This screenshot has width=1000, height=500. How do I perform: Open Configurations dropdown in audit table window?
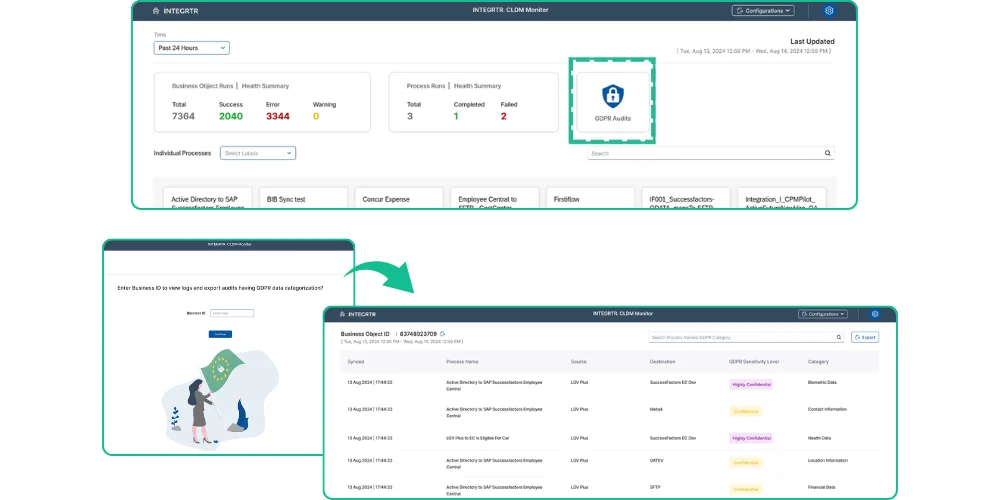tap(823, 314)
